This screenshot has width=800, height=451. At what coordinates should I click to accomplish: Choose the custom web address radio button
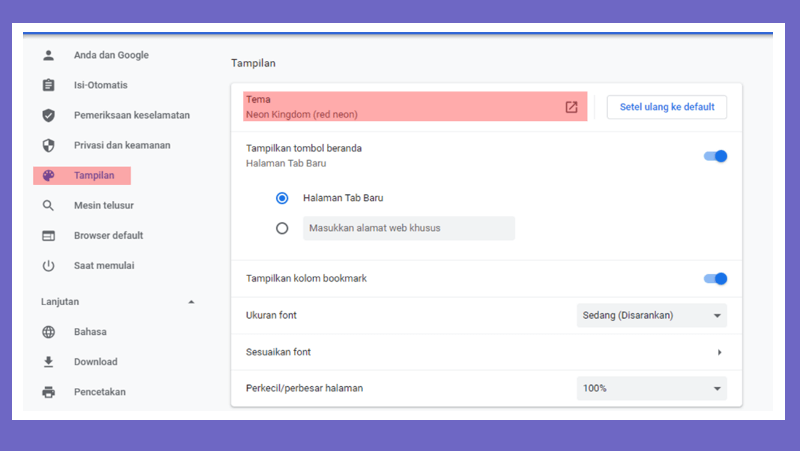pos(282,228)
